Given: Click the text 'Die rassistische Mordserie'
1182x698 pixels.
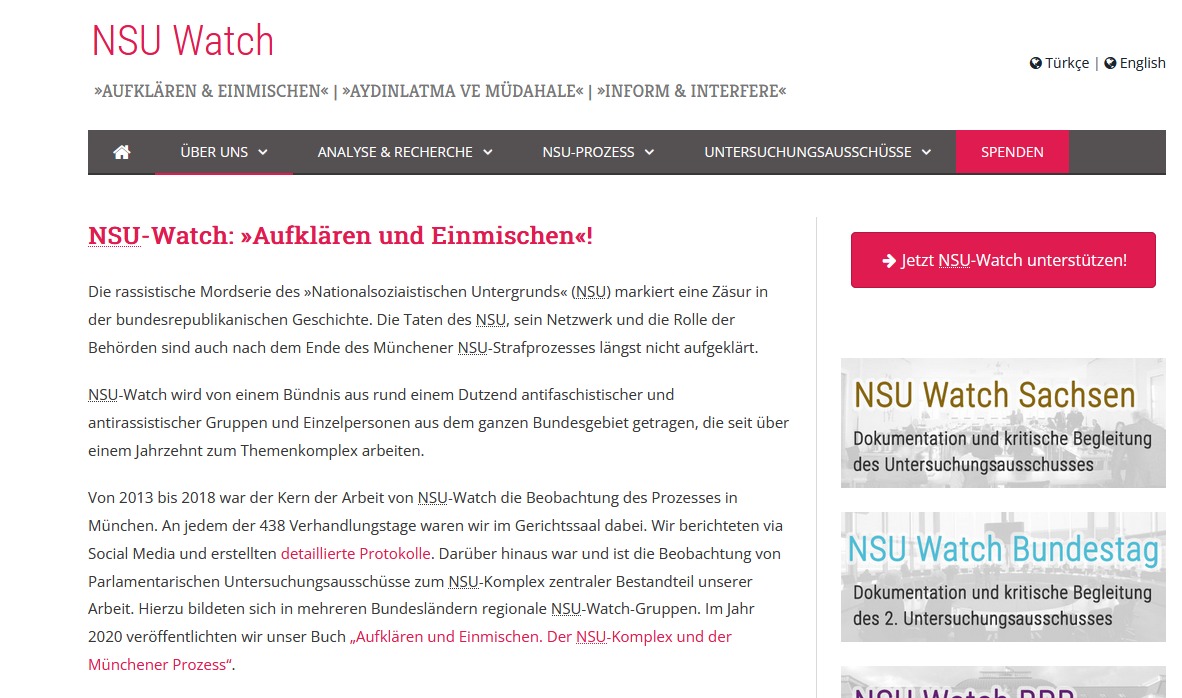Looking at the screenshot, I should [178, 292].
